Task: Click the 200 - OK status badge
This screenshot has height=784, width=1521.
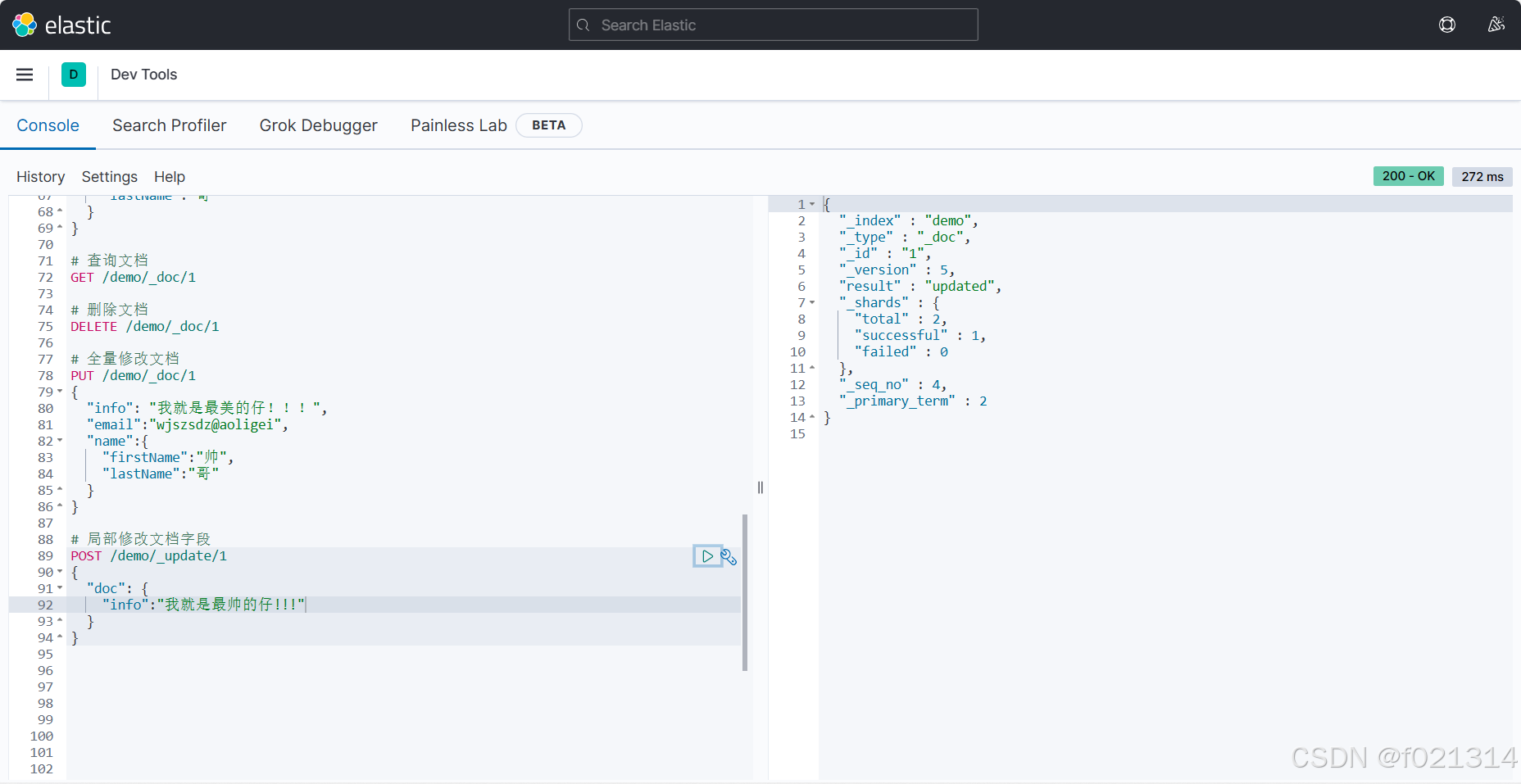Action: (1409, 176)
